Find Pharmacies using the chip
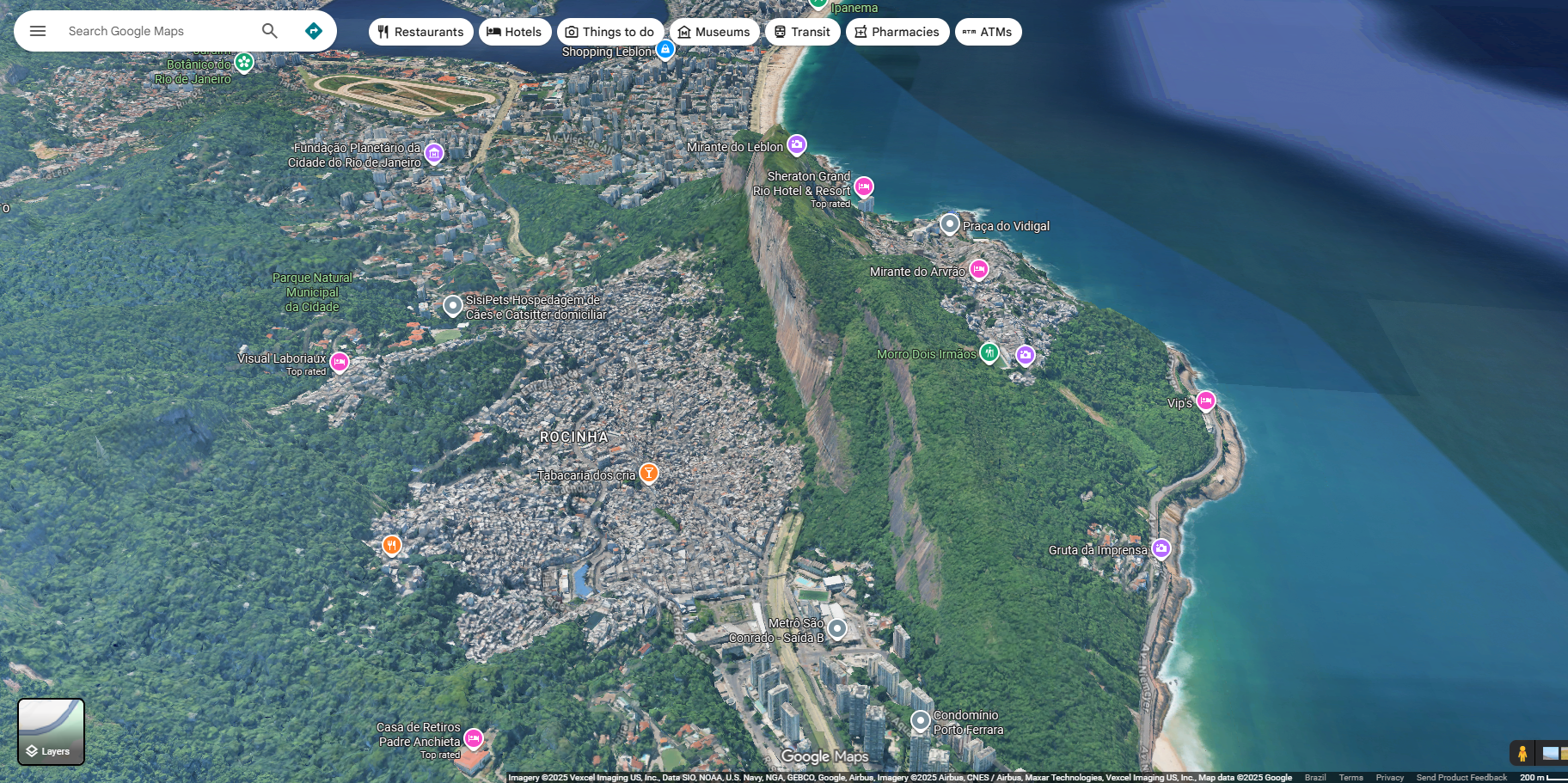Image resolution: width=1568 pixels, height=783 pixels. 897,32
